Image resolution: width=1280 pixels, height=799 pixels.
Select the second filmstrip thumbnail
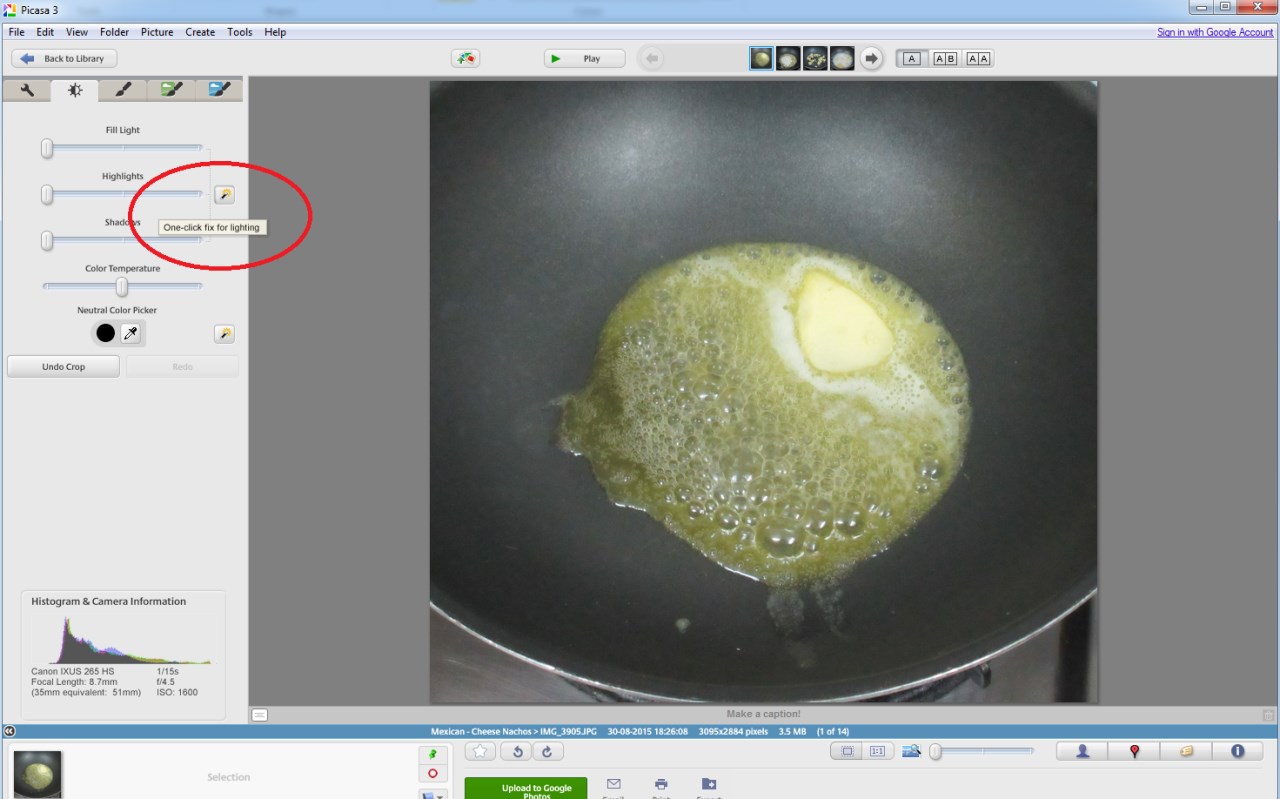[x=788, y=59]
